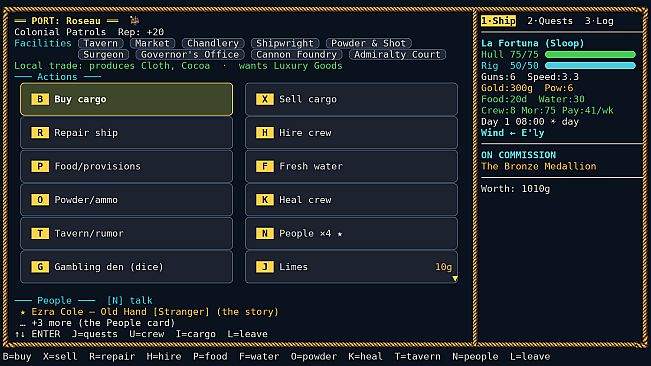Screen dimensions: 651x366
Task: Open the People ×4 action entry
Action: (351, 234)
